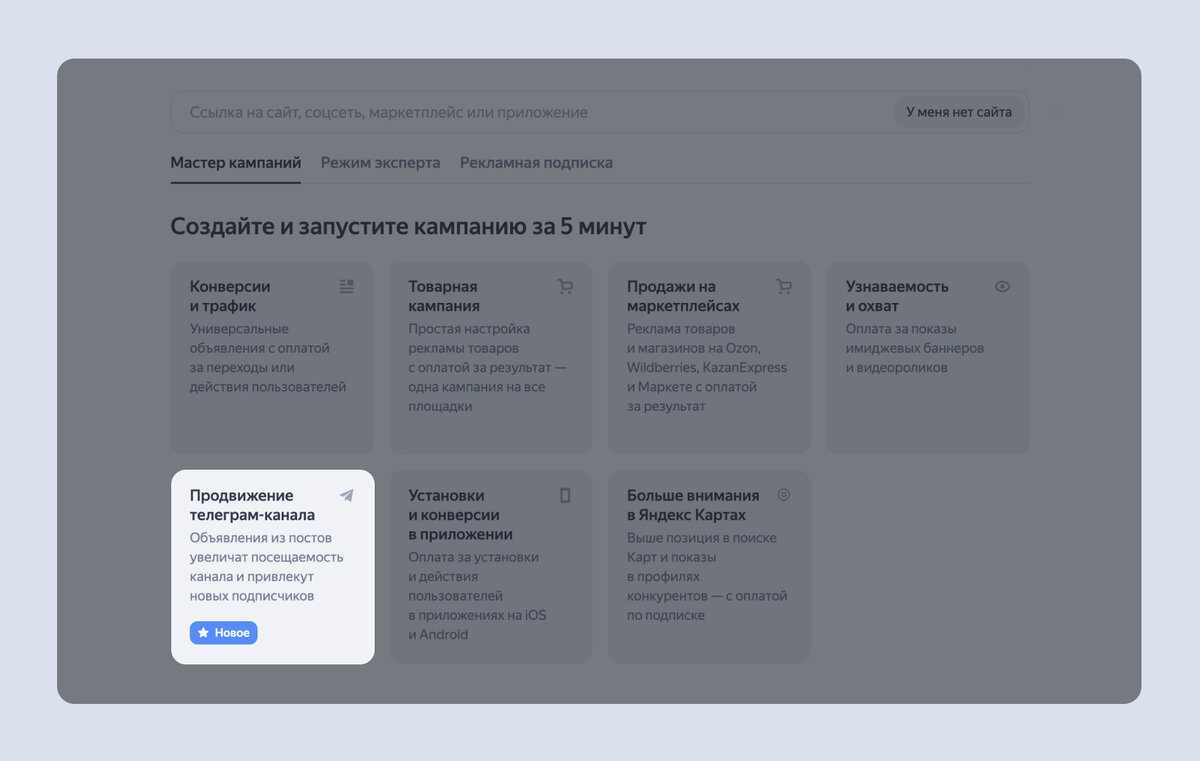Click the map pin icon on Яндекс Картах card
This screenshot has height=761, width=1200.
pyautogui.click(x=784, y=495)
